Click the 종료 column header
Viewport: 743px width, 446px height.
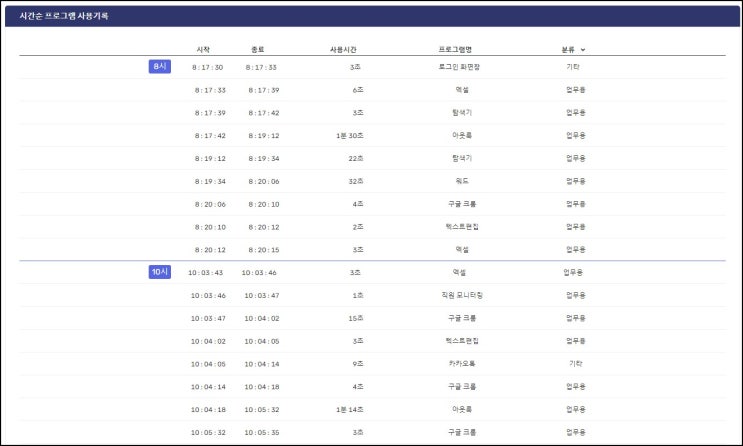coord(257,49)
